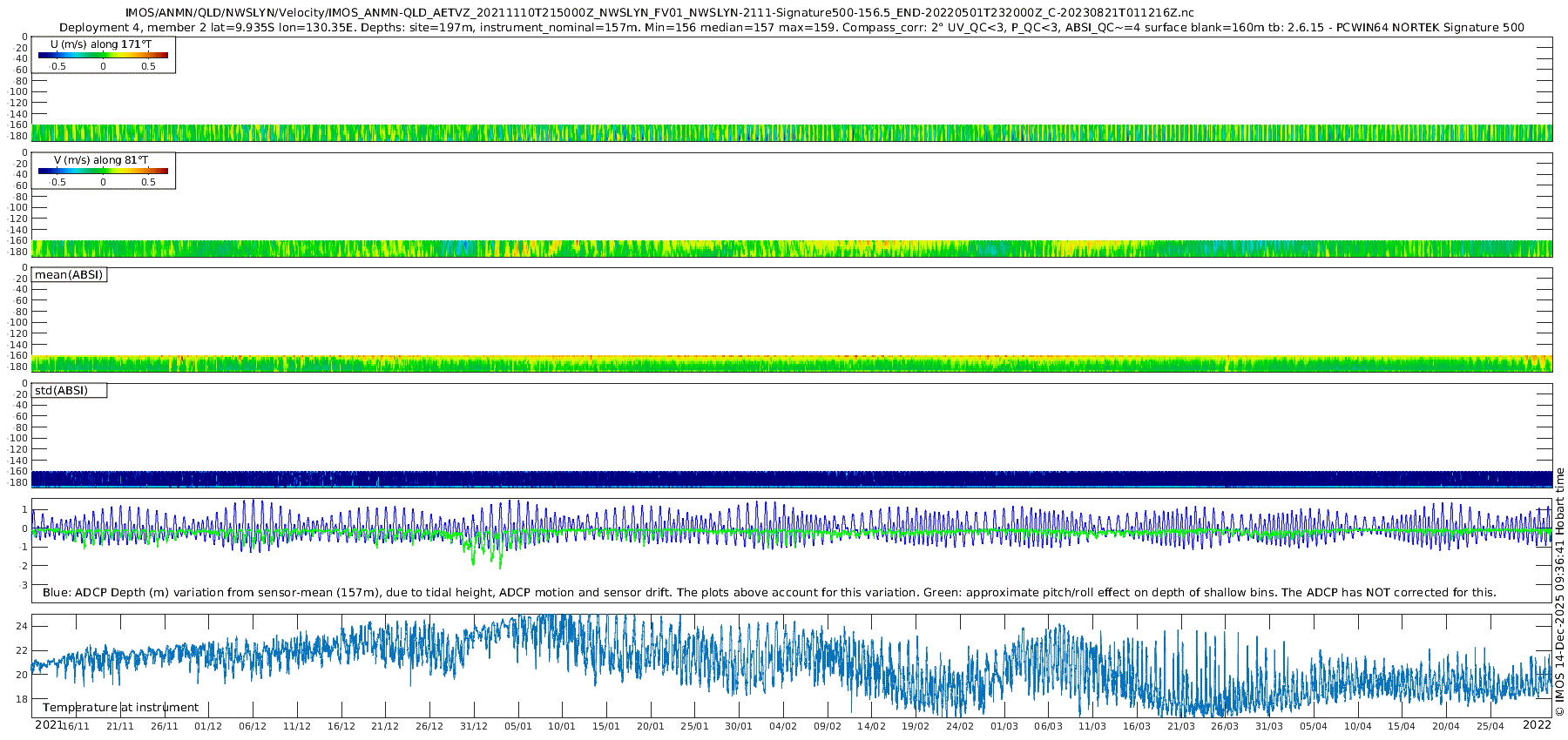Image resolution: width=1568 pixels, height=740 pixels.
Task: Click the U velocity colorbar gradient
Action: pos(103,56)
